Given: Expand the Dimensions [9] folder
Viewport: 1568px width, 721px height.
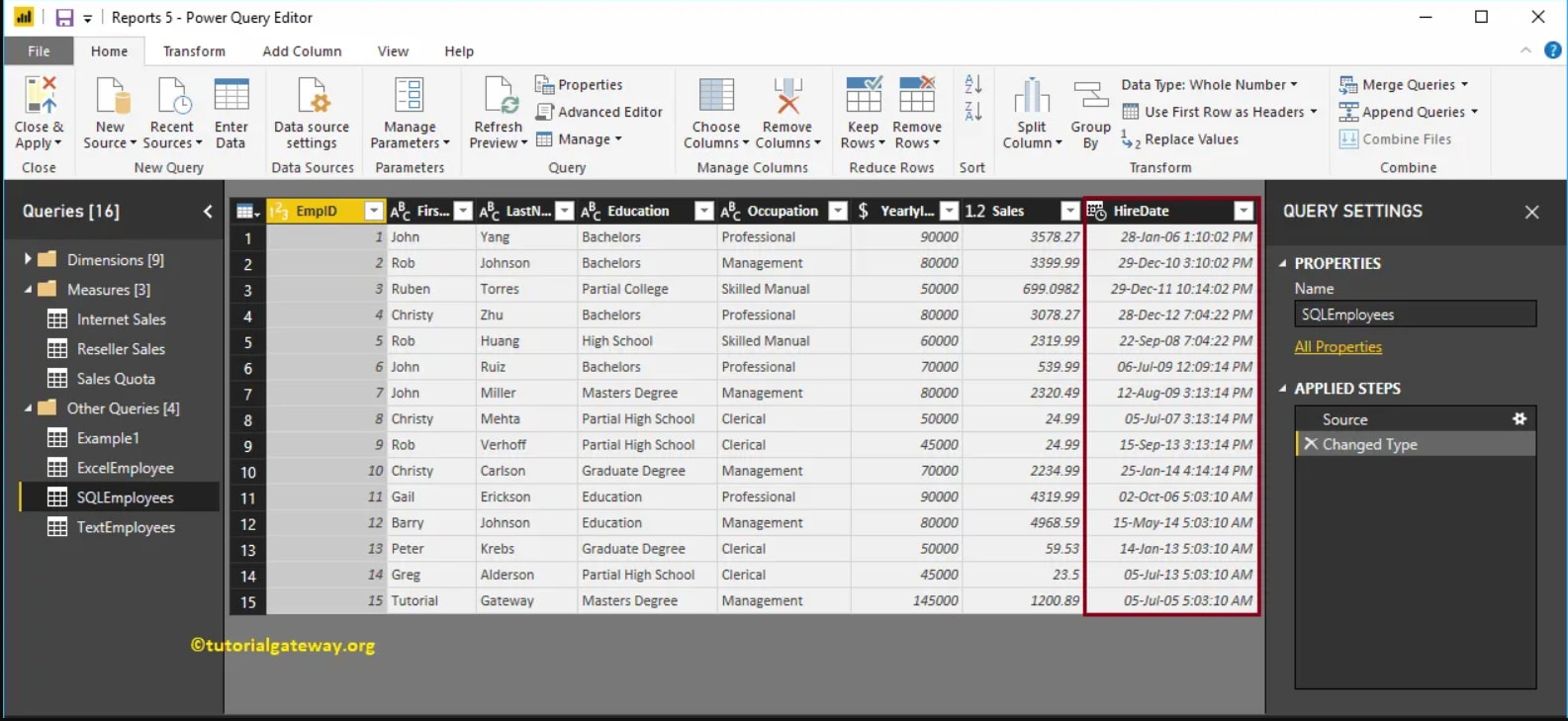Looking at the screenshot, I should [x=28, y=259].
